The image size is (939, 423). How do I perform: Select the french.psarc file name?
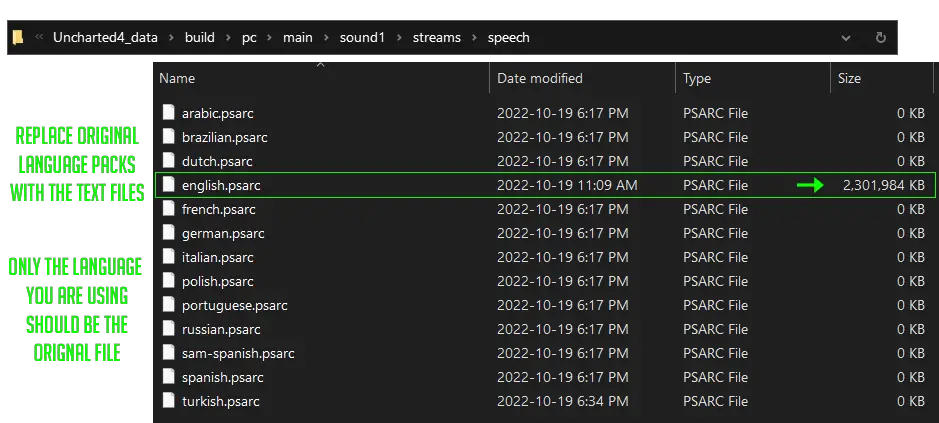(219, 209)
